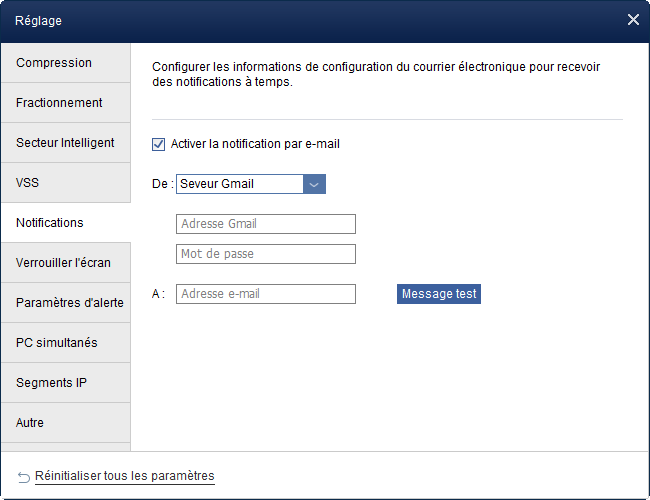Select the Notifications tab

65,223
